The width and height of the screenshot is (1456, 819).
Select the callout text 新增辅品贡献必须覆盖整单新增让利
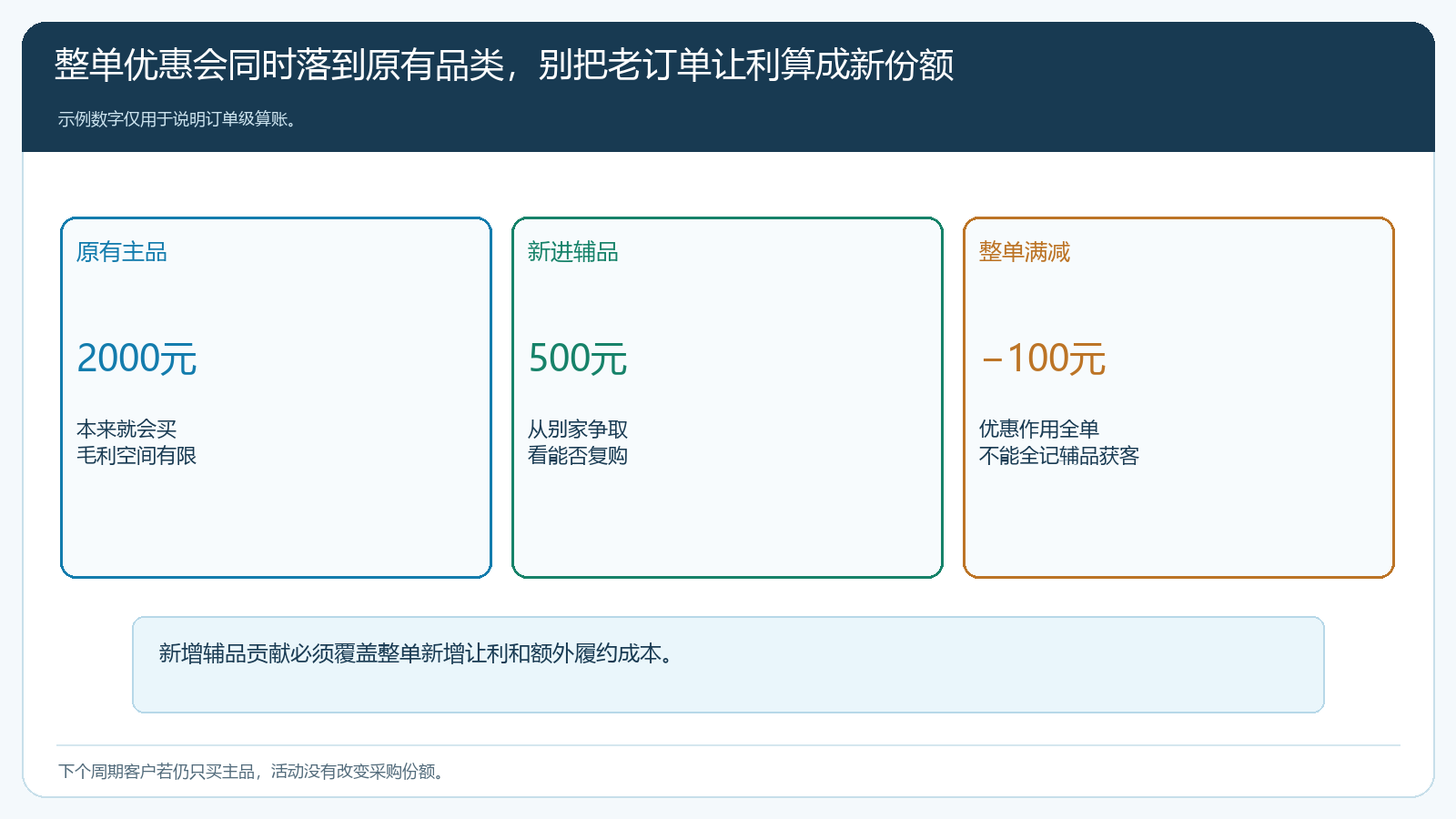[x=417, y=653]
